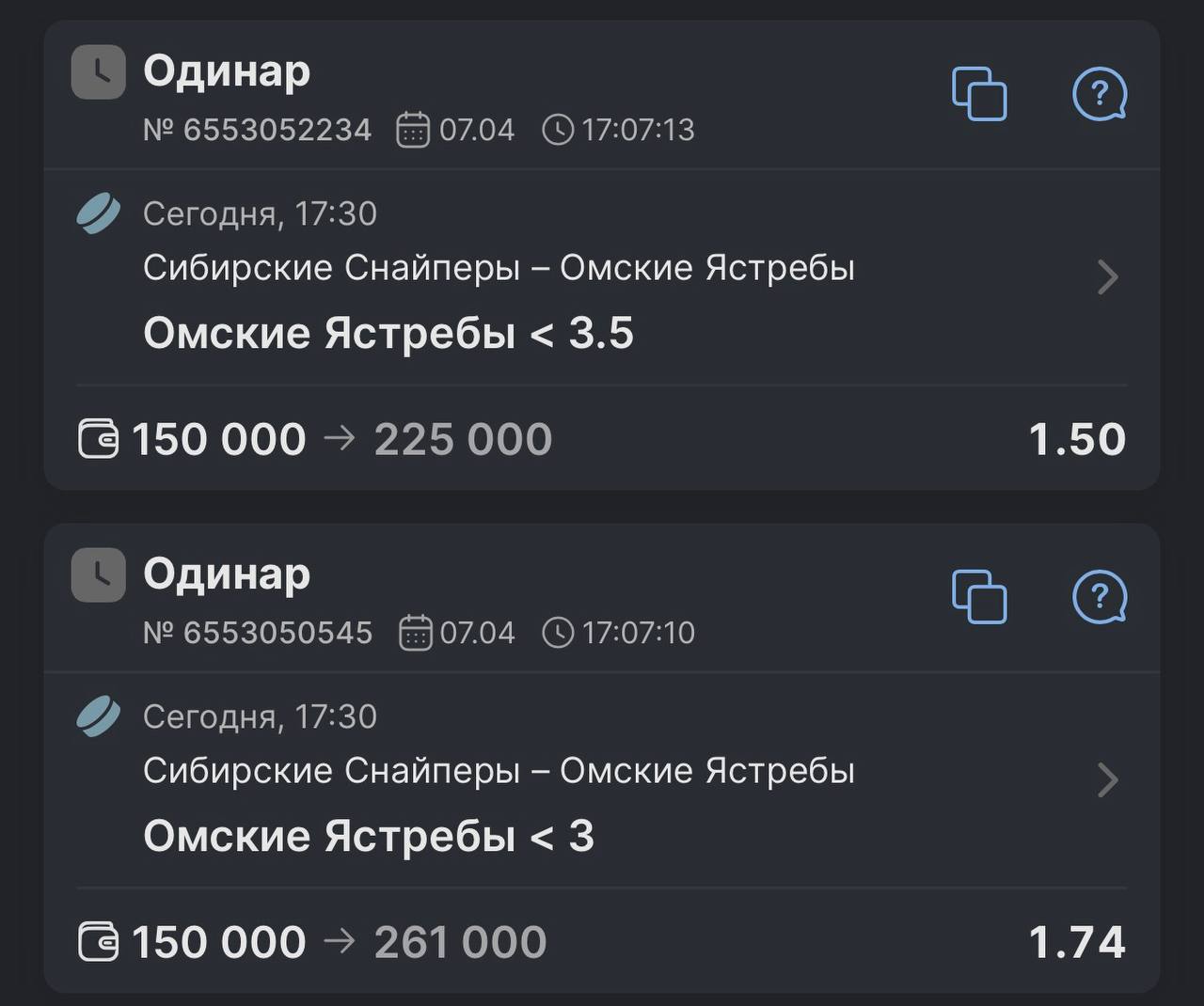
Task: Click hockey puck icon in second bet
Action: pos(98,716)
